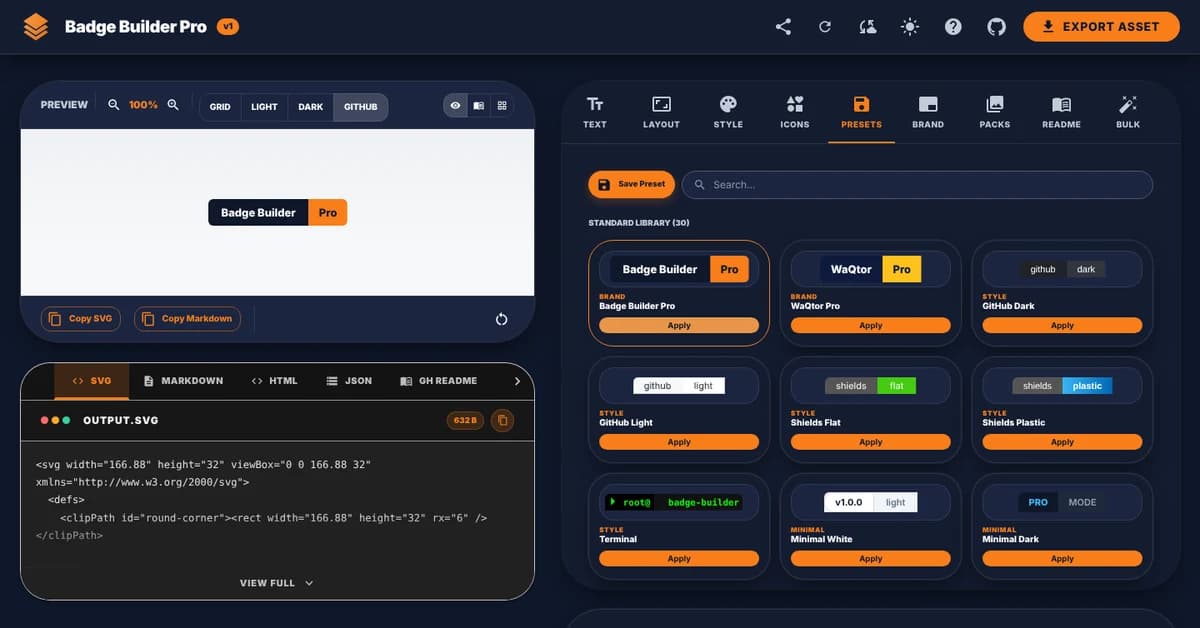
Task: Click the Badge Builder Pro logo icon
Action: point(36,27)
